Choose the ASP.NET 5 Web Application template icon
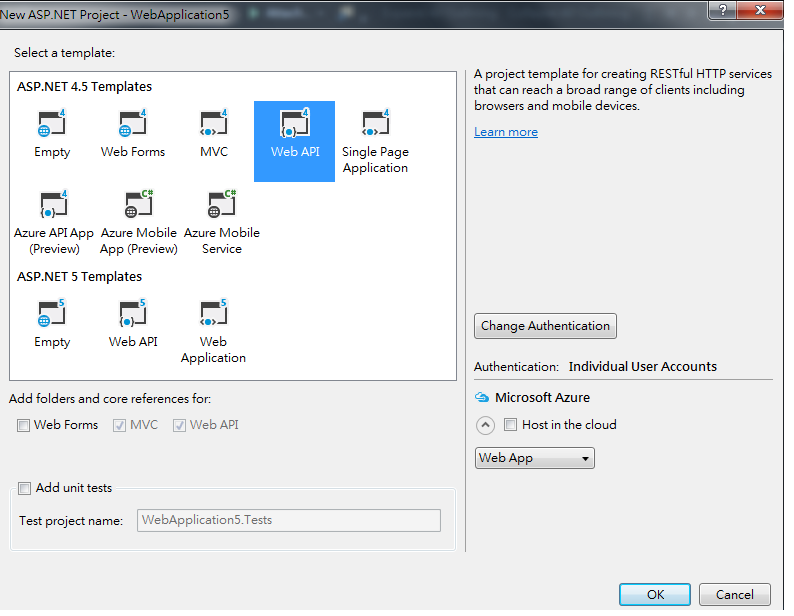Image resolution: width=794 pixels, height=616 pixels. coord(214,313)
